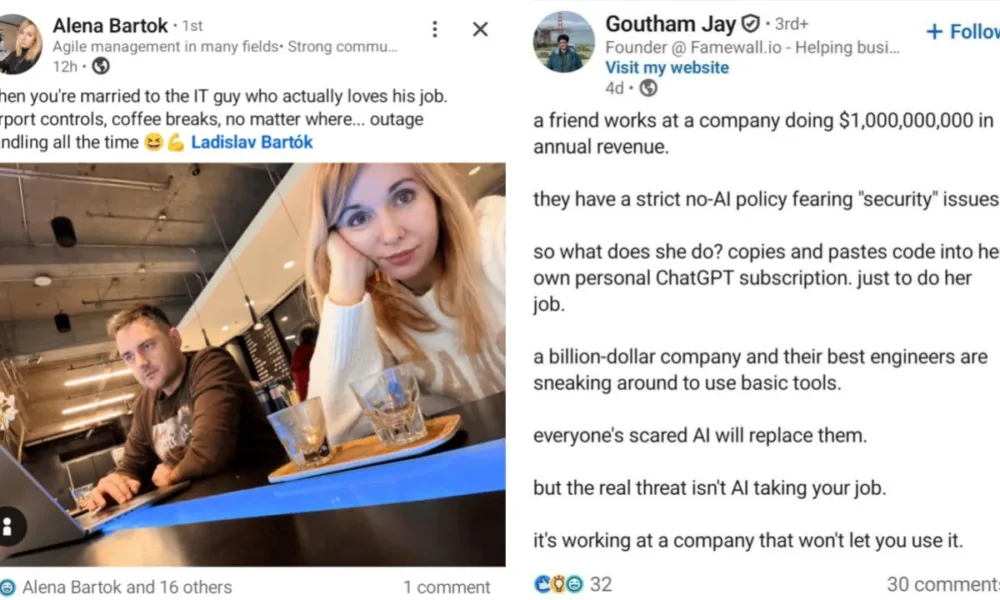Viewport: 1000px width, 600px height.
Task: Open the 30 comments link on Goutham's post
Action: coord(943,584)
